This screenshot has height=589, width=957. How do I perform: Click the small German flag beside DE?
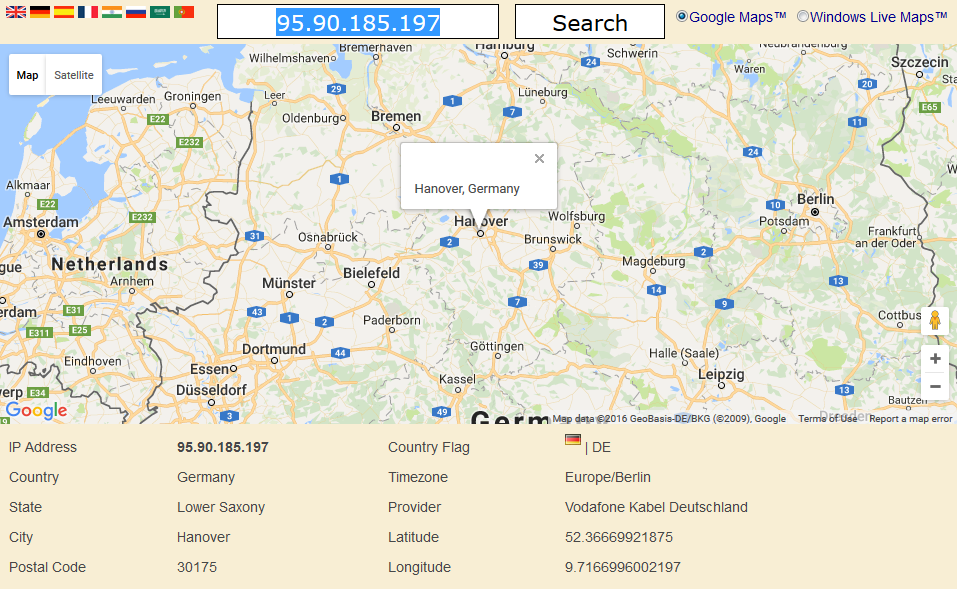572,439
